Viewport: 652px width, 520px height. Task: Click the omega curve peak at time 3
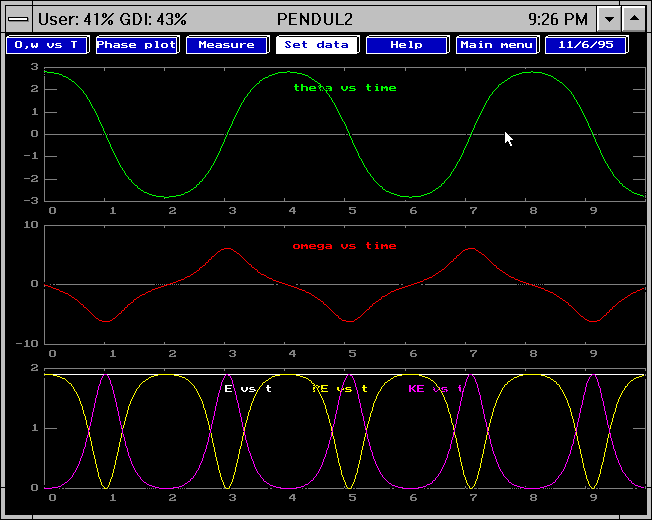click(229, 248)
